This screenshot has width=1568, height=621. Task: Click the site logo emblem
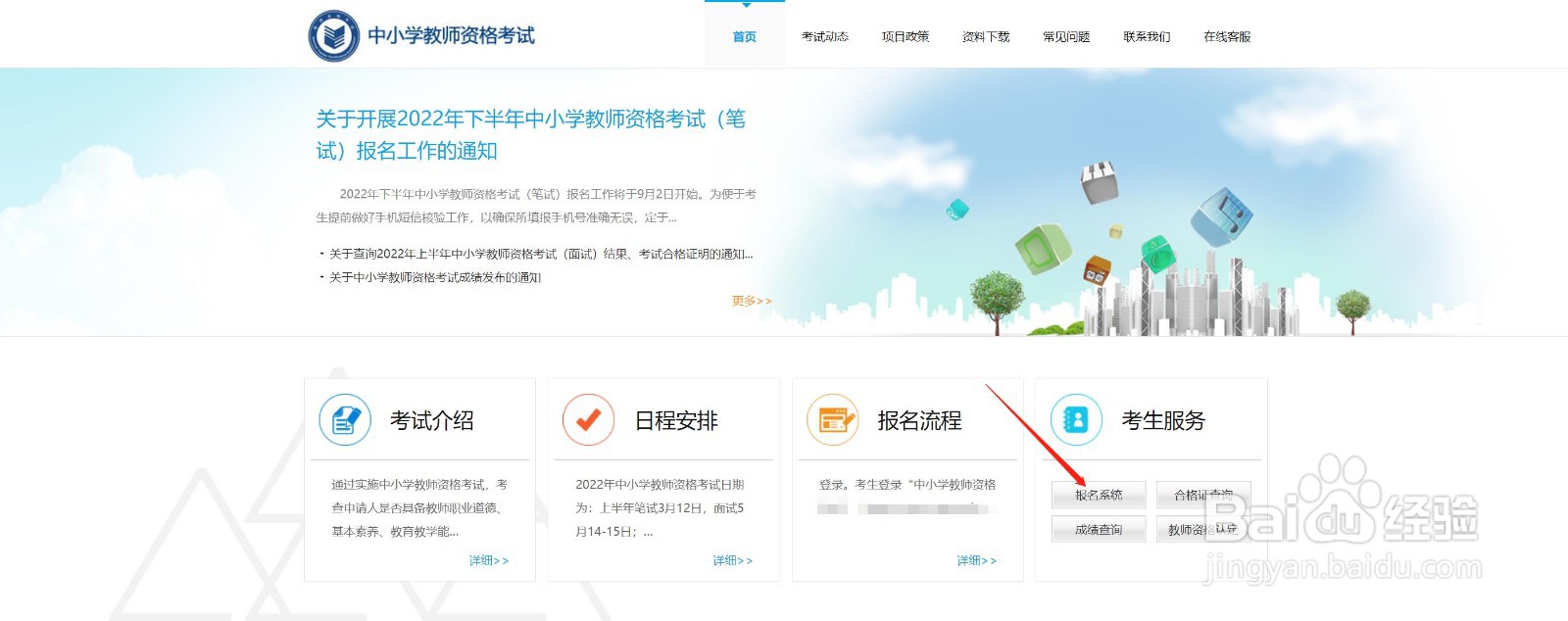[x=334, y=36]
